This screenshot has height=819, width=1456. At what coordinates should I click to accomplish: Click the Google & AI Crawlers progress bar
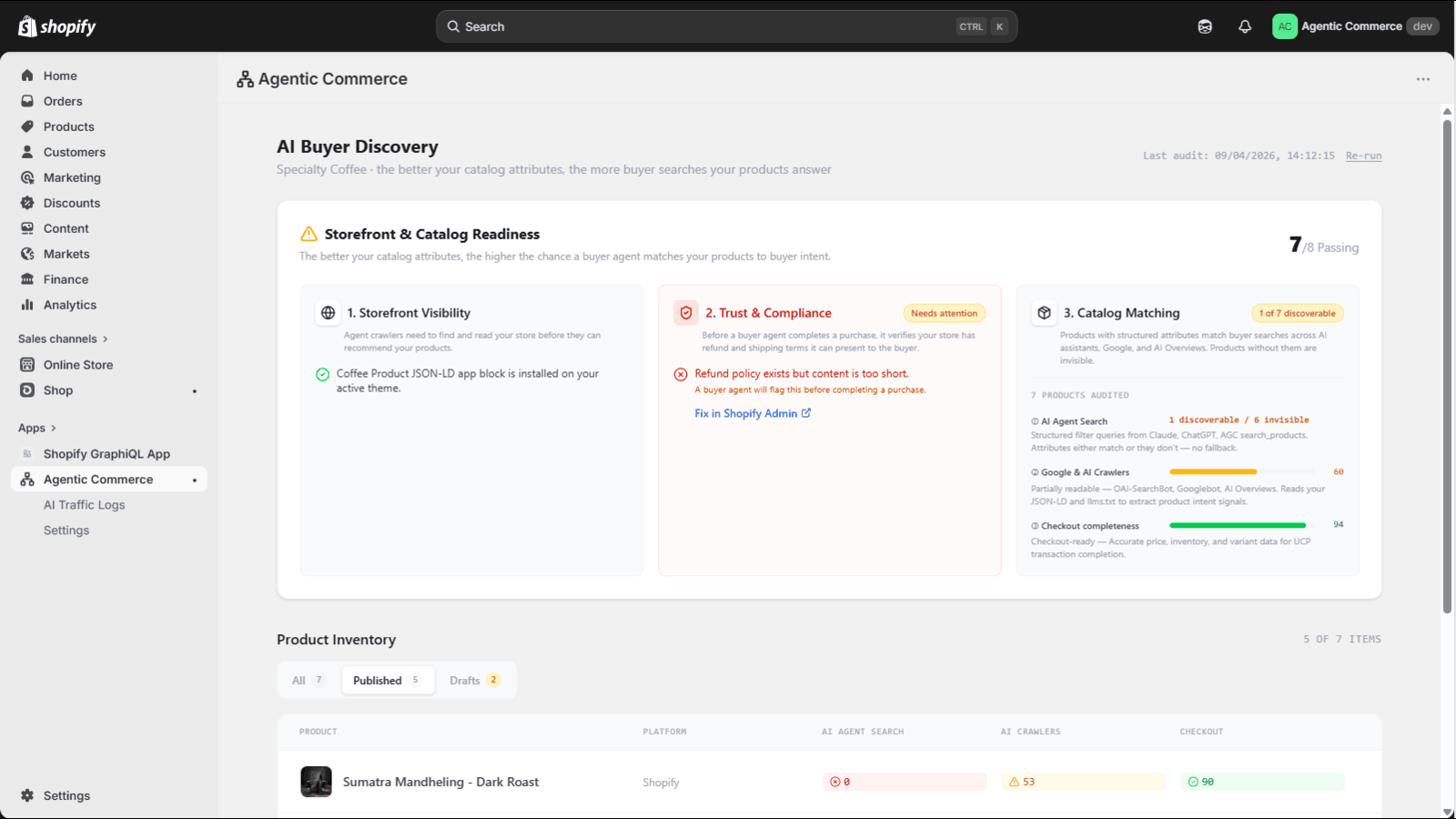[x=1242, y=471]
